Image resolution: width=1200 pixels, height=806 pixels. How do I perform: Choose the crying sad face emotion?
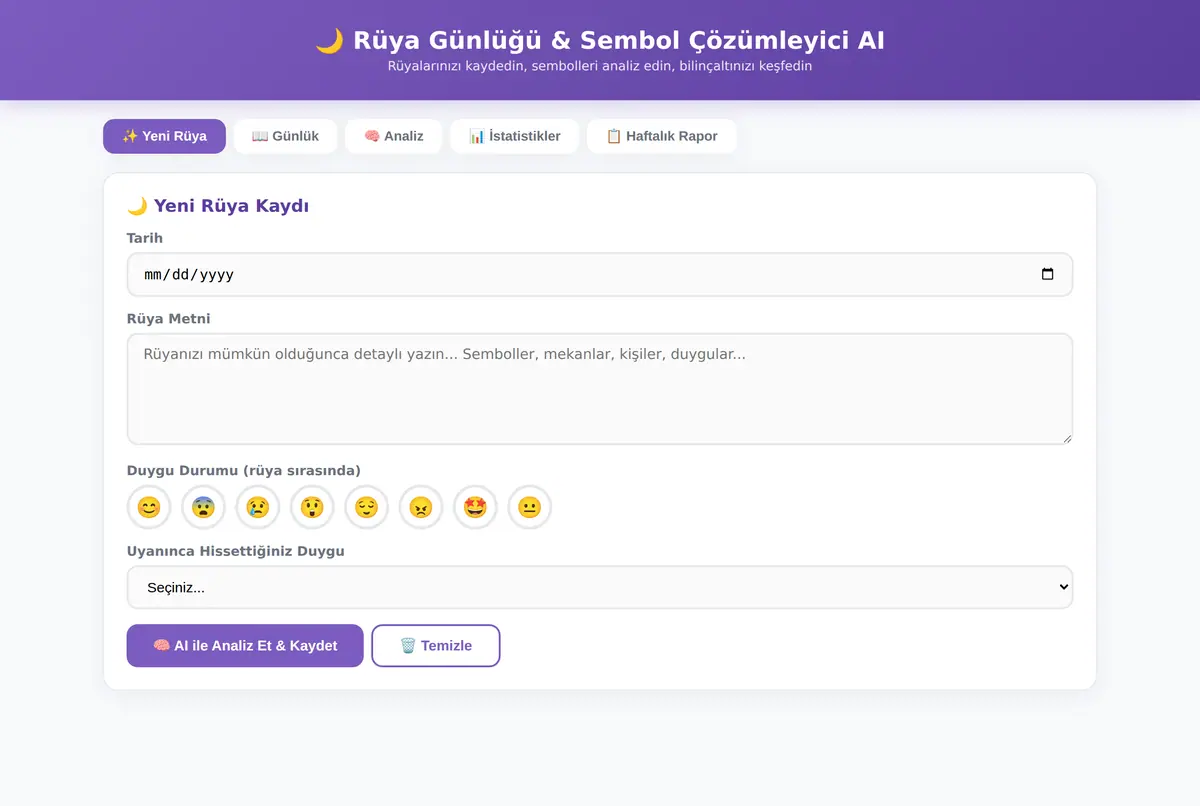(x=258, y=507)
